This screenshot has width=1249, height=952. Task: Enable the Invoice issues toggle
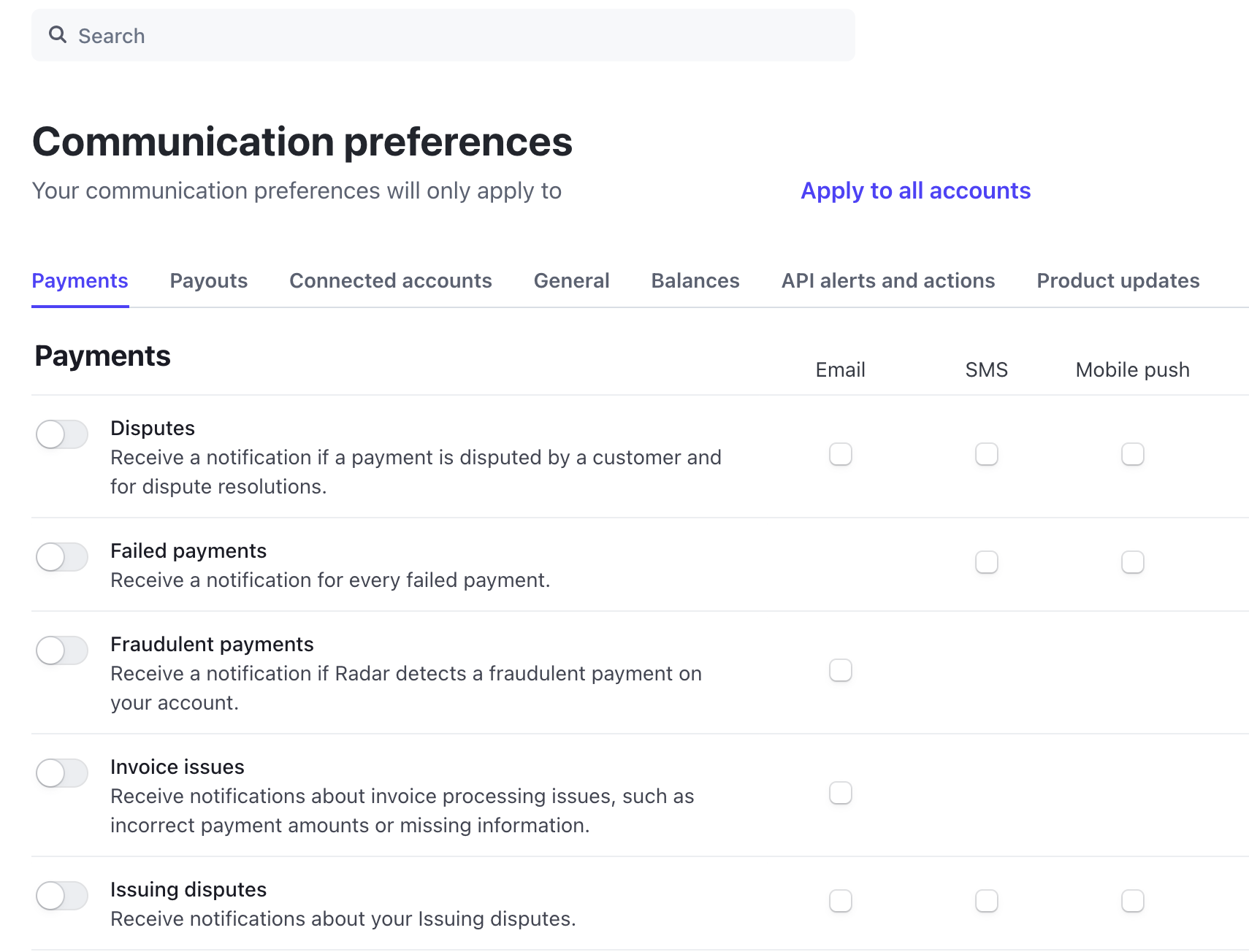(x=62, y=773)
